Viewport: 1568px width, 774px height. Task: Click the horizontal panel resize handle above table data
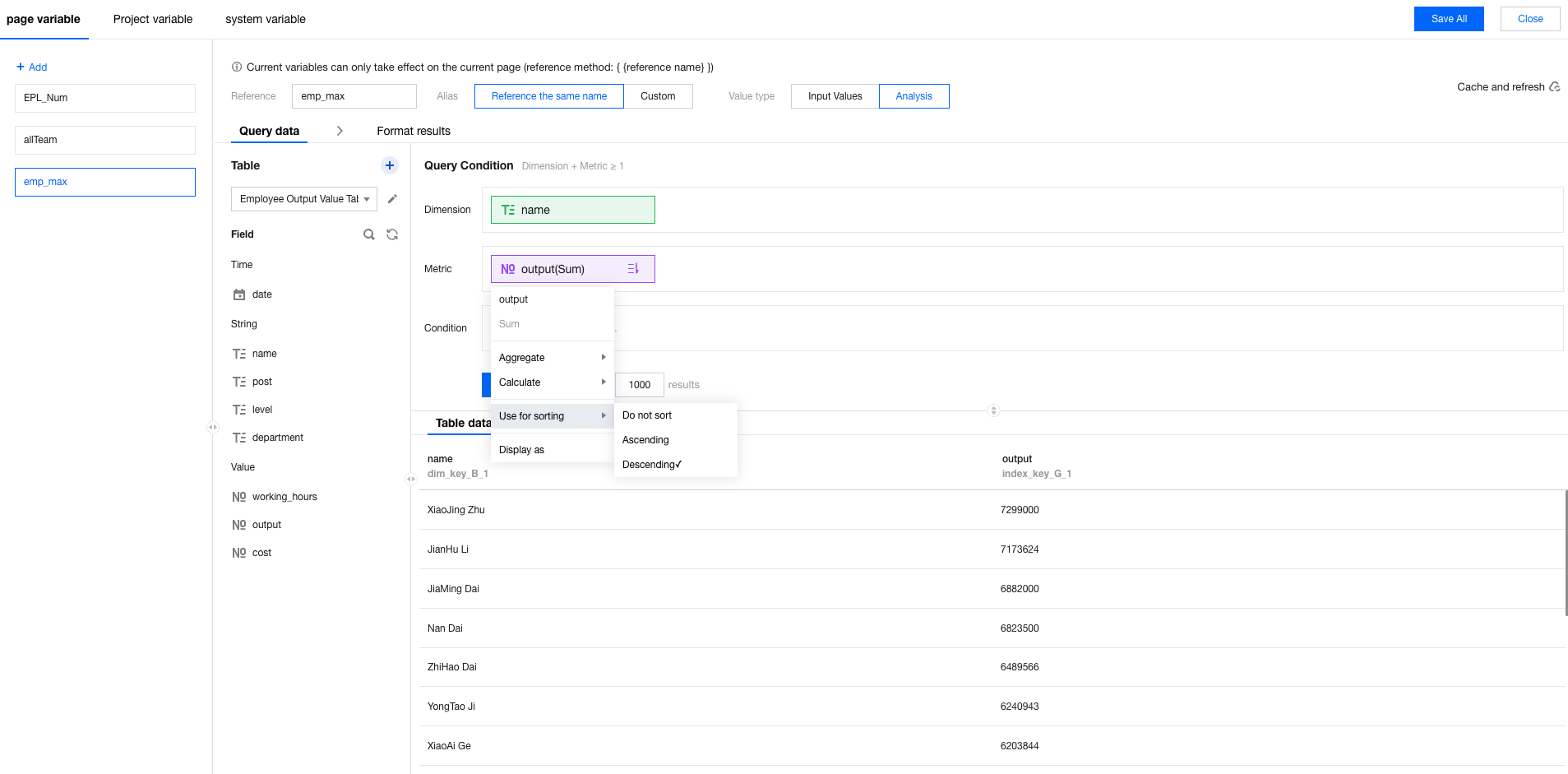[x=993, y=410]
